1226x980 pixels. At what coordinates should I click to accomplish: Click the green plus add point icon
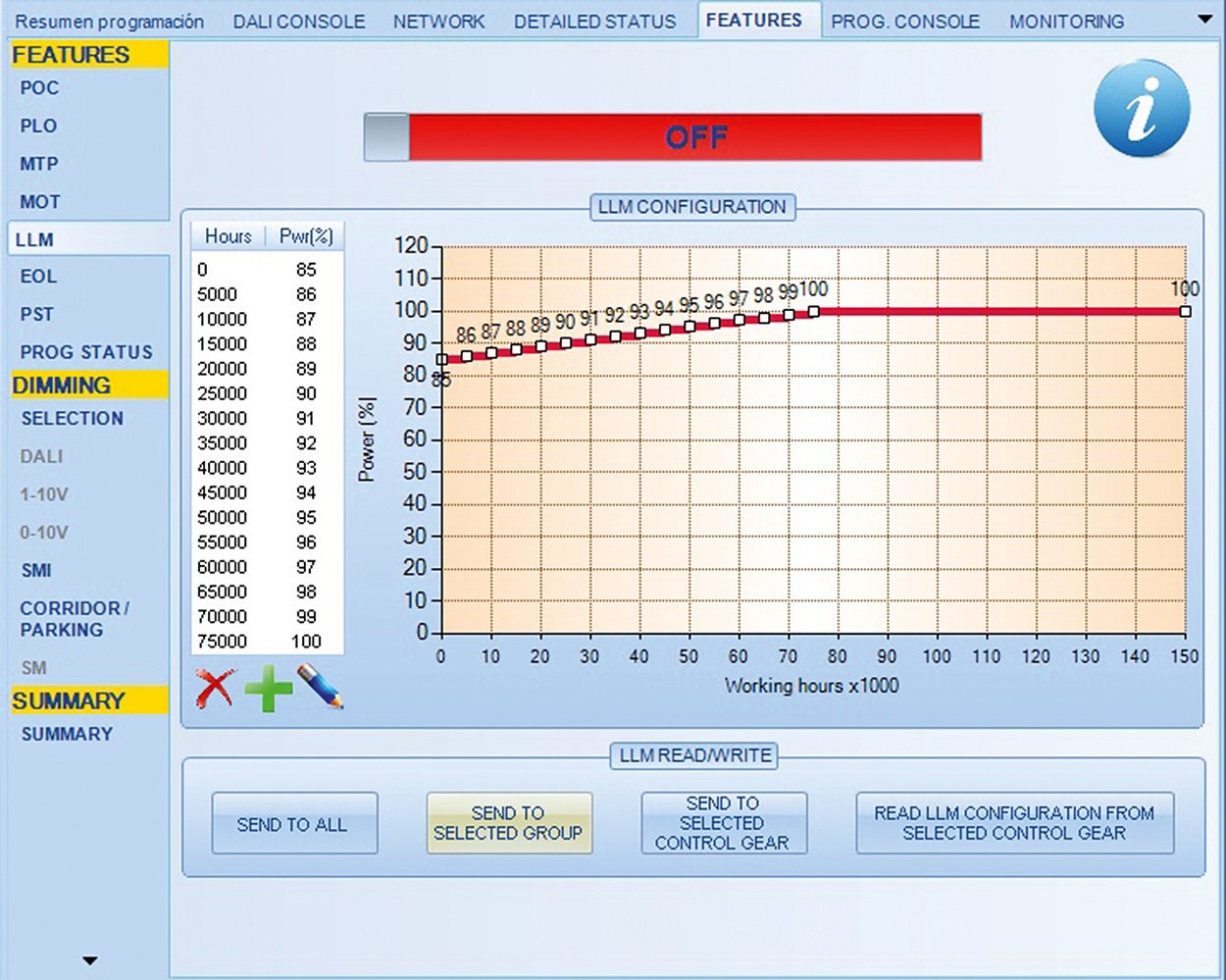tap(268, 688)
